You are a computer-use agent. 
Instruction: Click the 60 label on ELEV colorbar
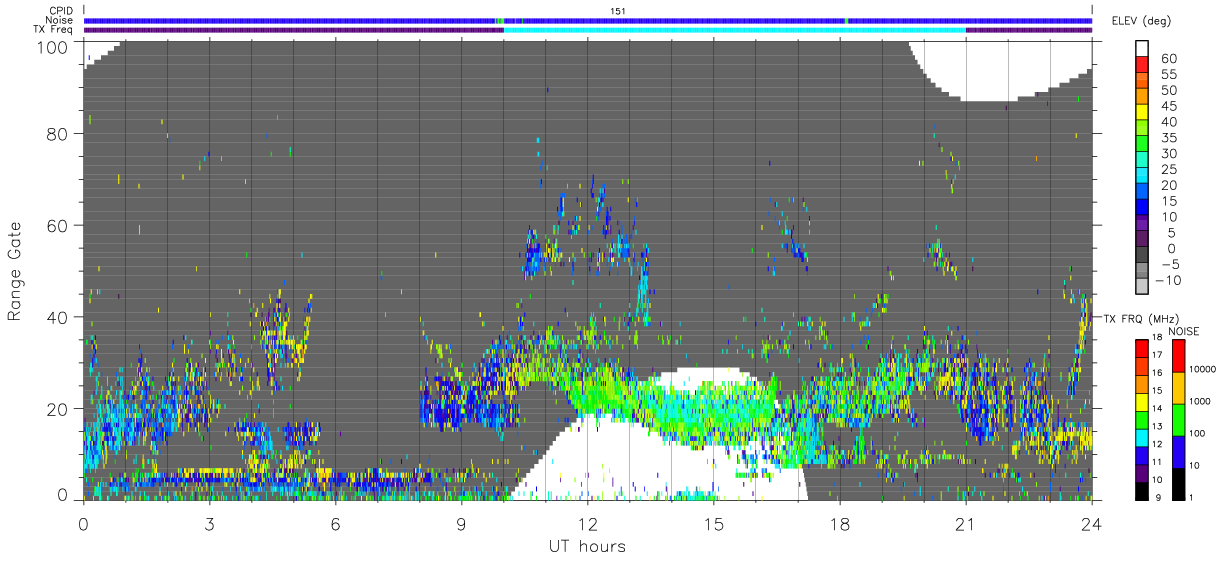coord(1169,59)
